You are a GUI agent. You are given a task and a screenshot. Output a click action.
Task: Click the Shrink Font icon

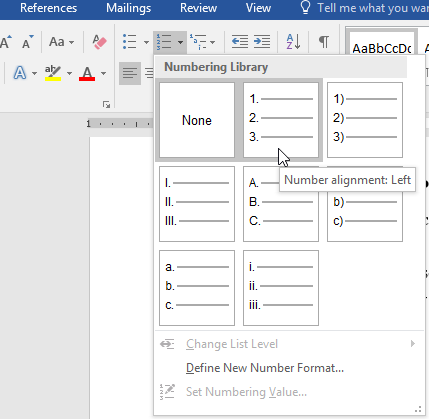tap(27, 42)
